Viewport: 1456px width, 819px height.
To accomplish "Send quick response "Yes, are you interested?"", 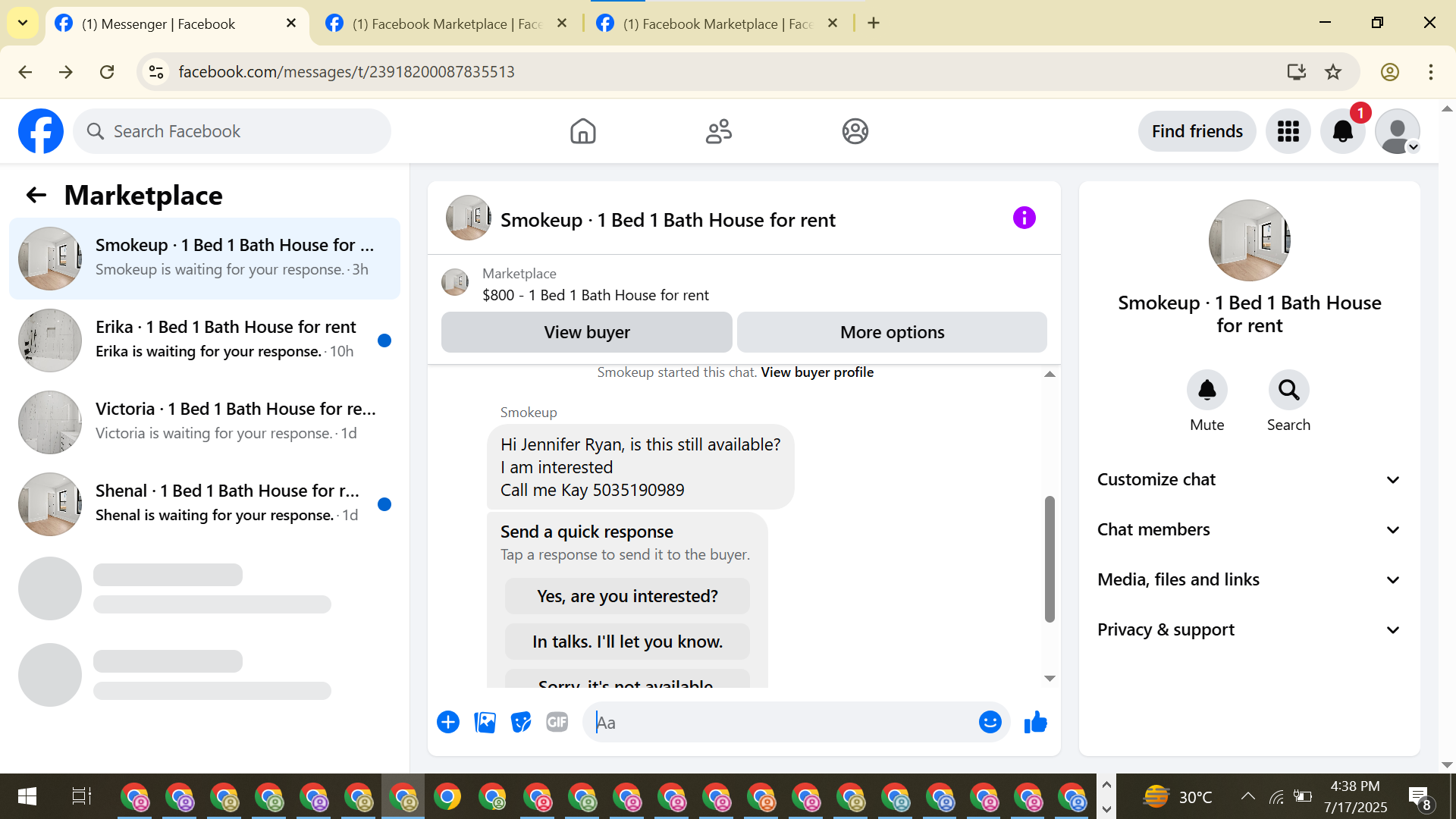I will (627, 596).
